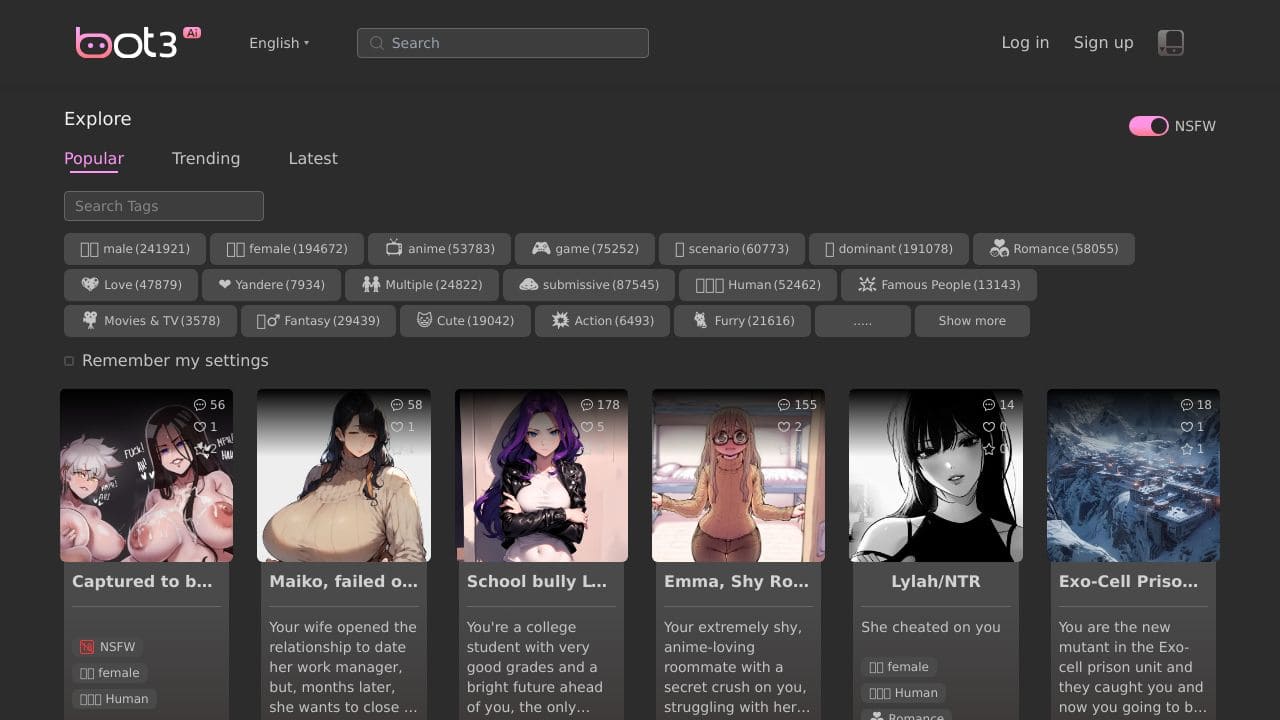
Task: Click the chat count icon on Emma card
Action: pyautogui.click(x=784, y=405)
